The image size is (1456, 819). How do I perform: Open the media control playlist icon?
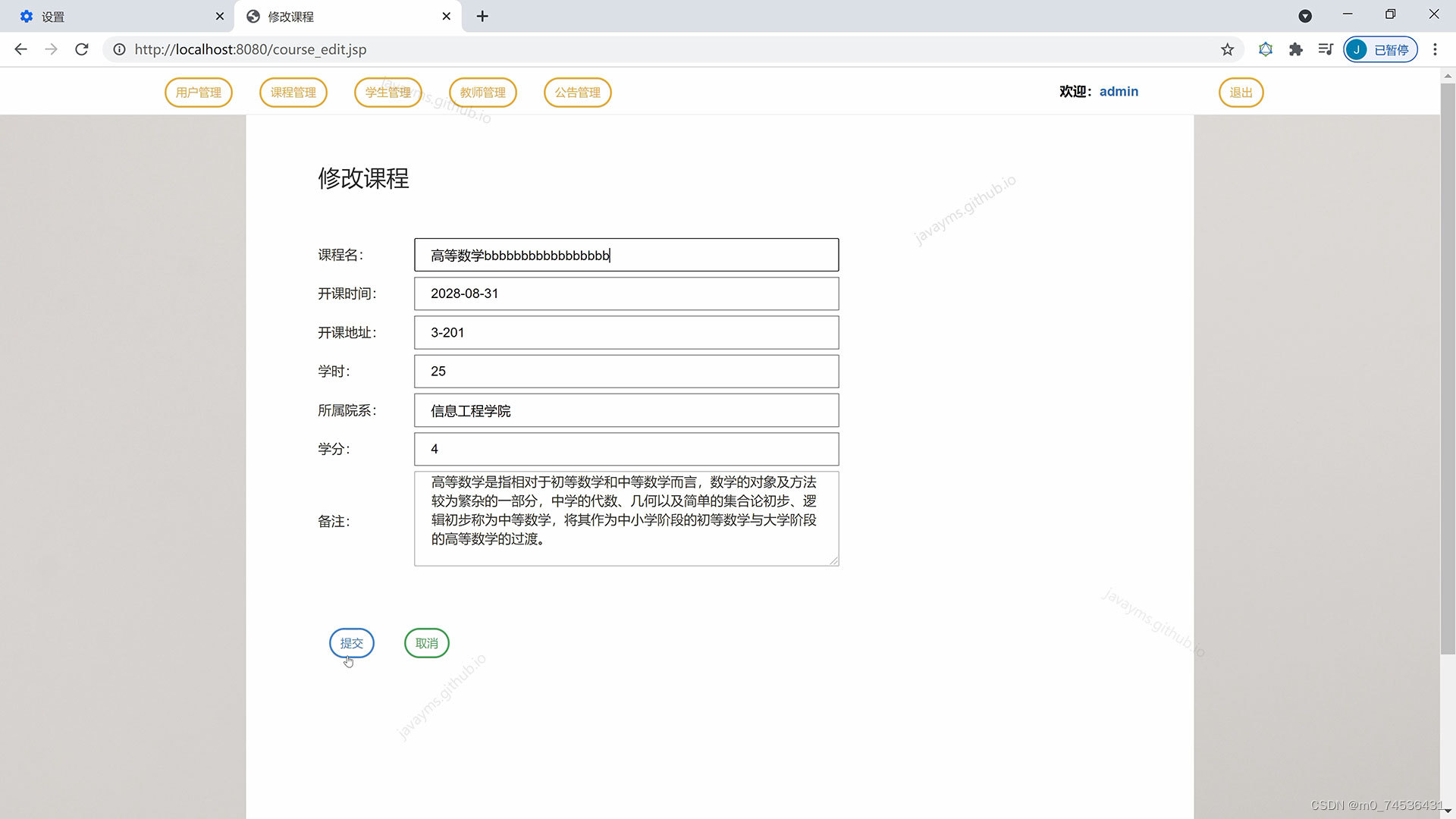[x=1325, y=49]
